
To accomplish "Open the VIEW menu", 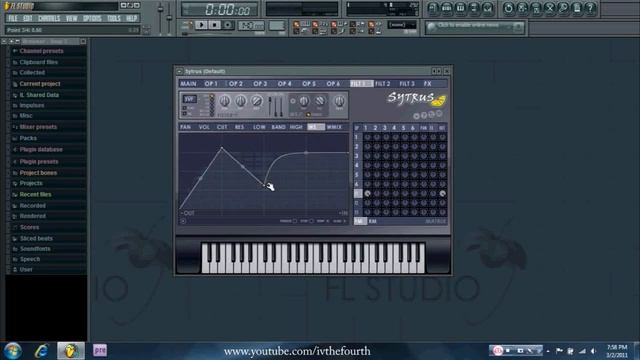I will tap(71, 18).
